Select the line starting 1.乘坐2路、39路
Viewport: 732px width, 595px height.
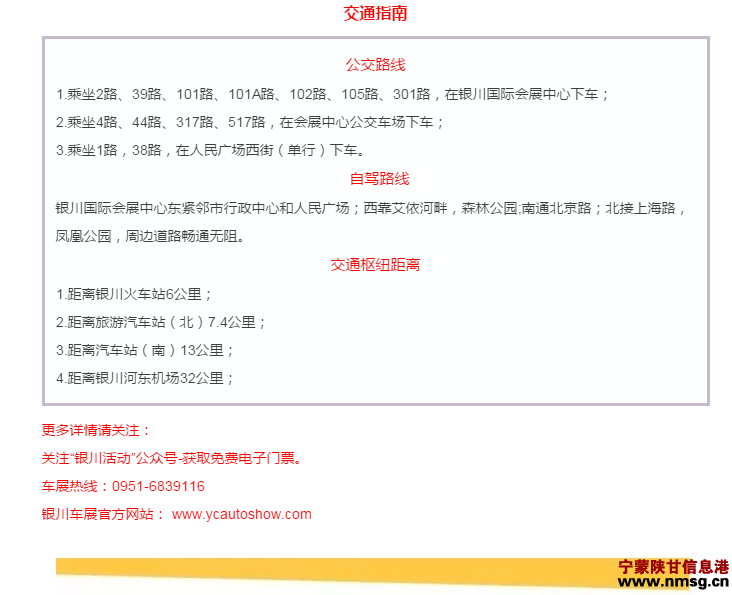pyautogui.click(x=332, y=94)
